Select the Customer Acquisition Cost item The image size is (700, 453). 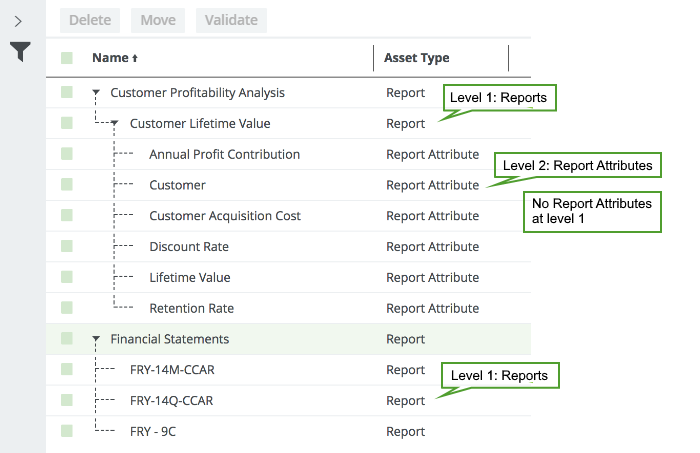click(x=225, y=216)
